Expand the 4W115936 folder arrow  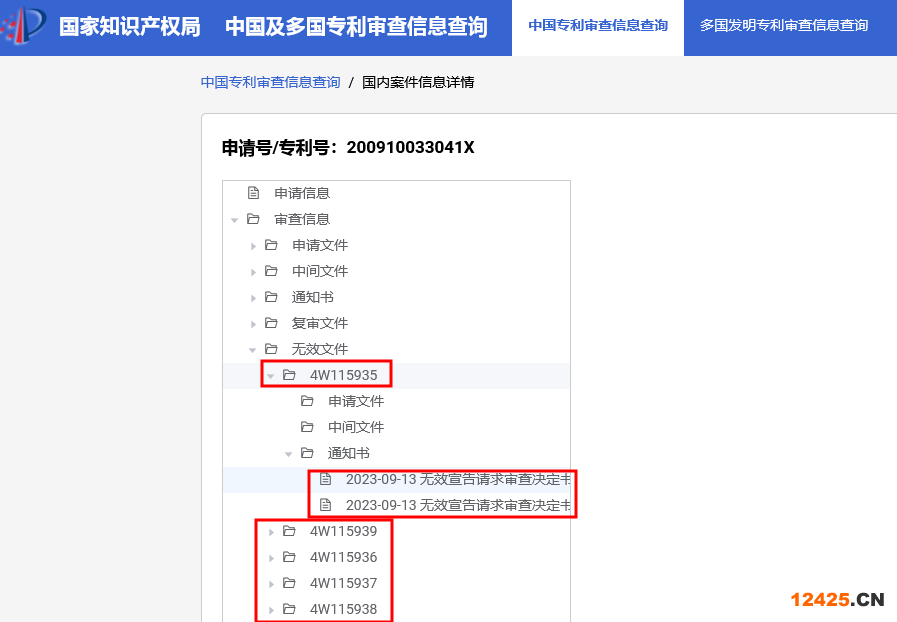point(271,558)
